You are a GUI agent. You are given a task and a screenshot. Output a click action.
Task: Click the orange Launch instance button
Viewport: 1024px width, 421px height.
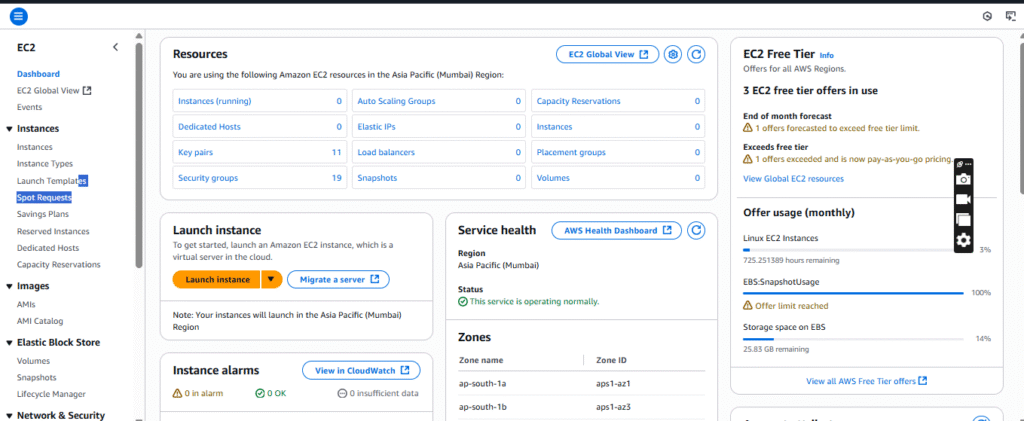click(217, 279)
